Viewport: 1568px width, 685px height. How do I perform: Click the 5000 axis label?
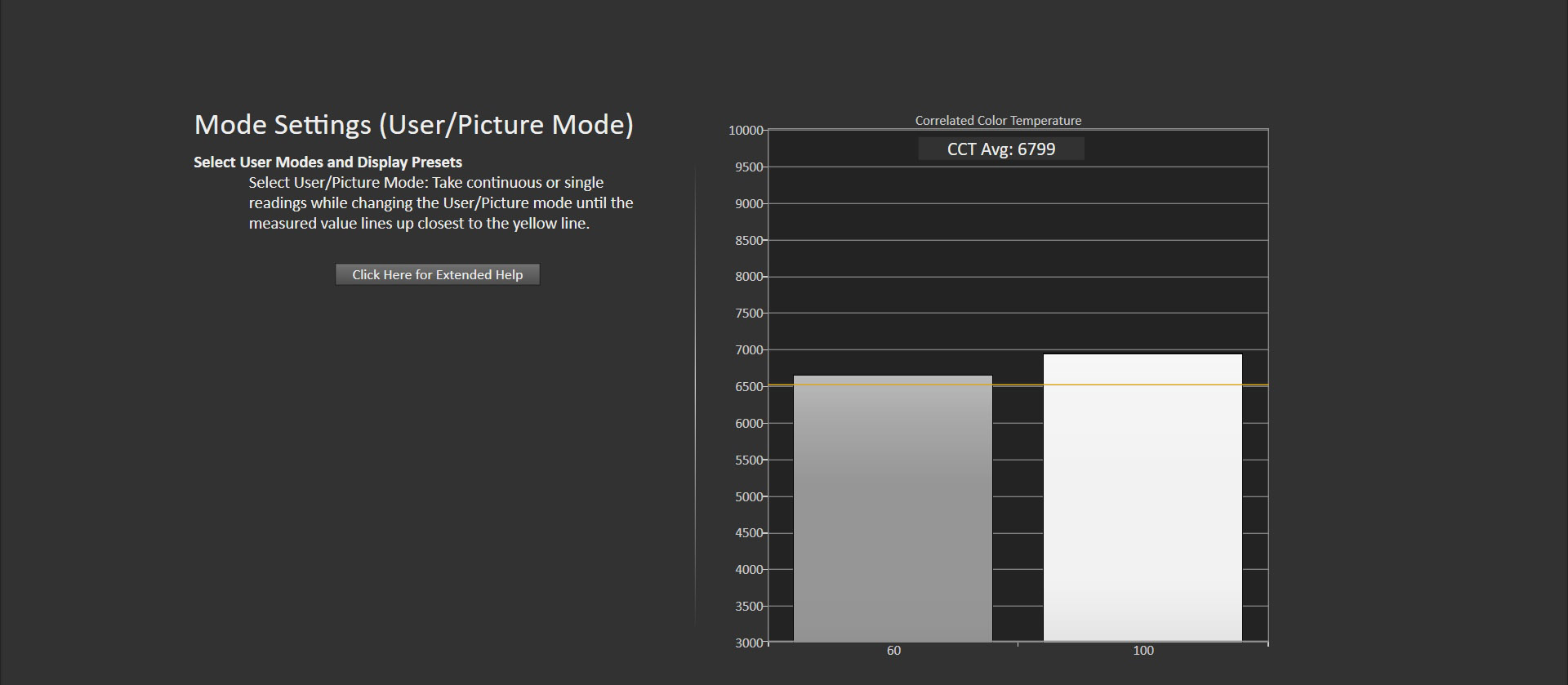749,497
